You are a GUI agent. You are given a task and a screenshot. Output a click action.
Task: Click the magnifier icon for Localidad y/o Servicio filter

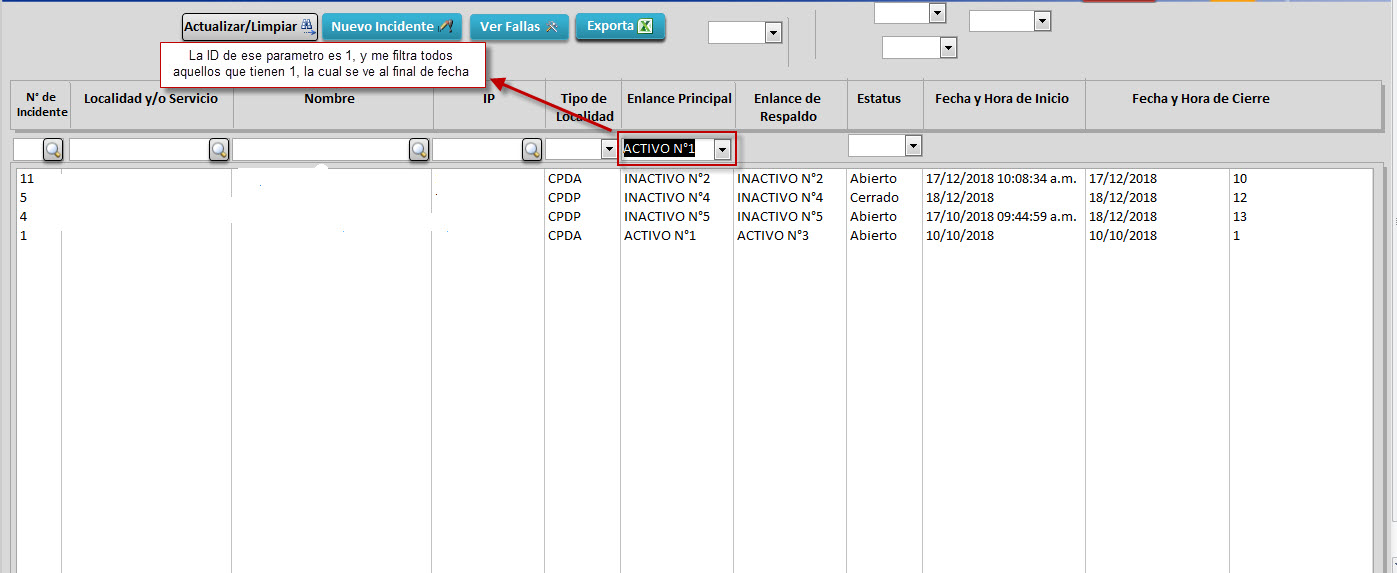coord(218,150)
